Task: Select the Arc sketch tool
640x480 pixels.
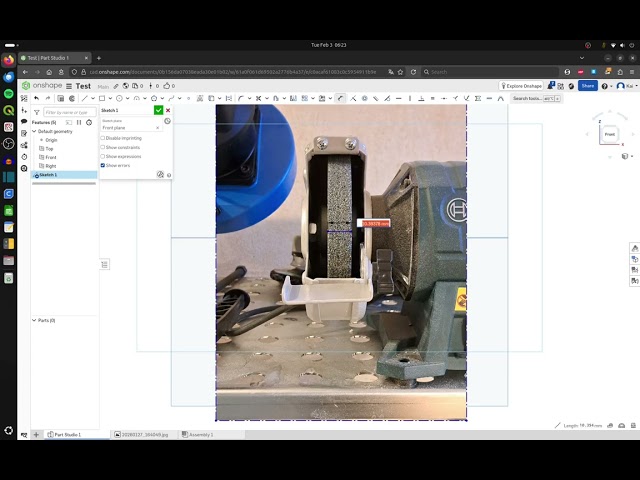Action: pyautogui.click(x=137, y=98)
